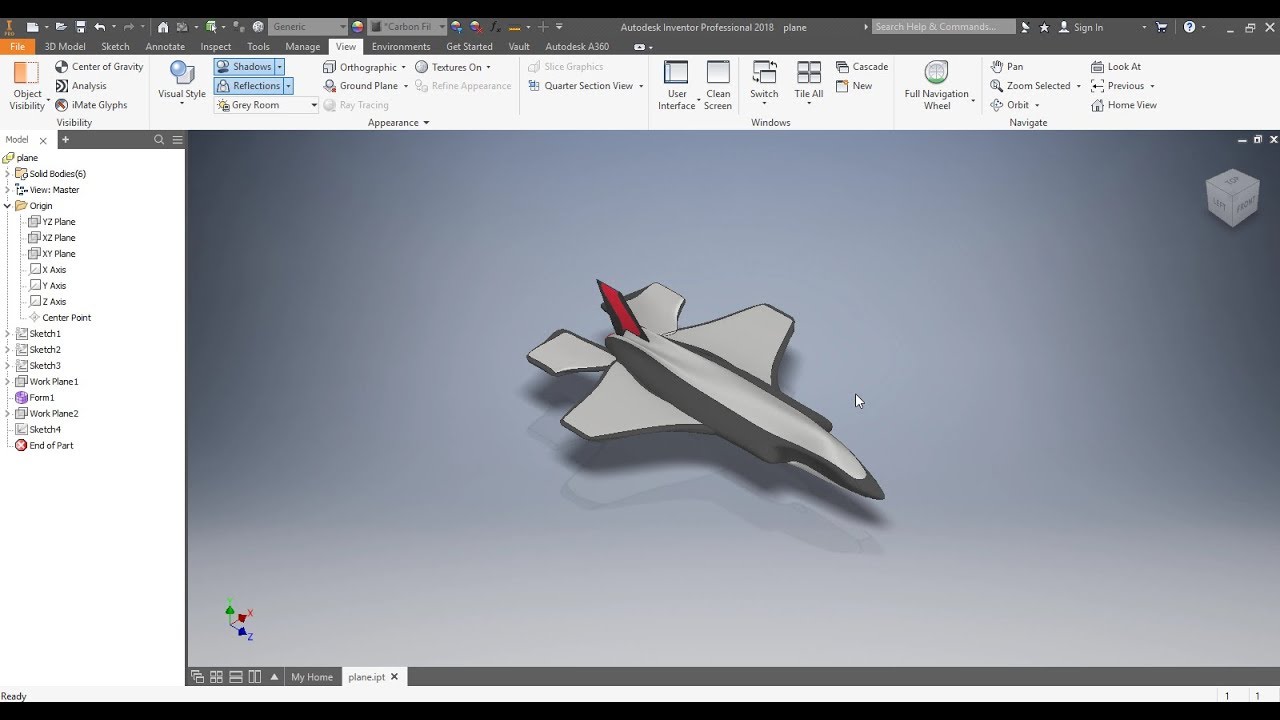Switch to the Sketch ribbon tab
Image resolution: width=1280 pixels, height=720 pixels.
115,47
